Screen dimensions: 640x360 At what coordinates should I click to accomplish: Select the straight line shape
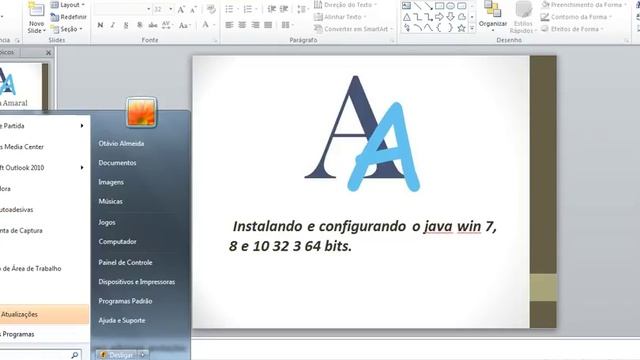point(418,6)
